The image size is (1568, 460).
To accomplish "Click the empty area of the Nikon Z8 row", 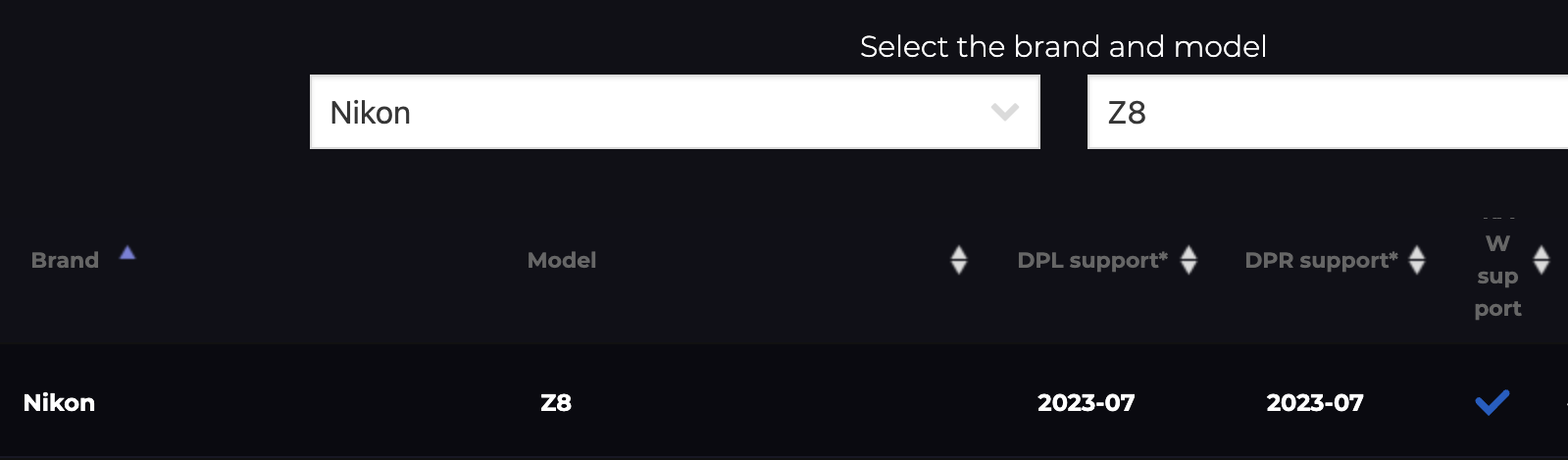I will coord(784,402).
